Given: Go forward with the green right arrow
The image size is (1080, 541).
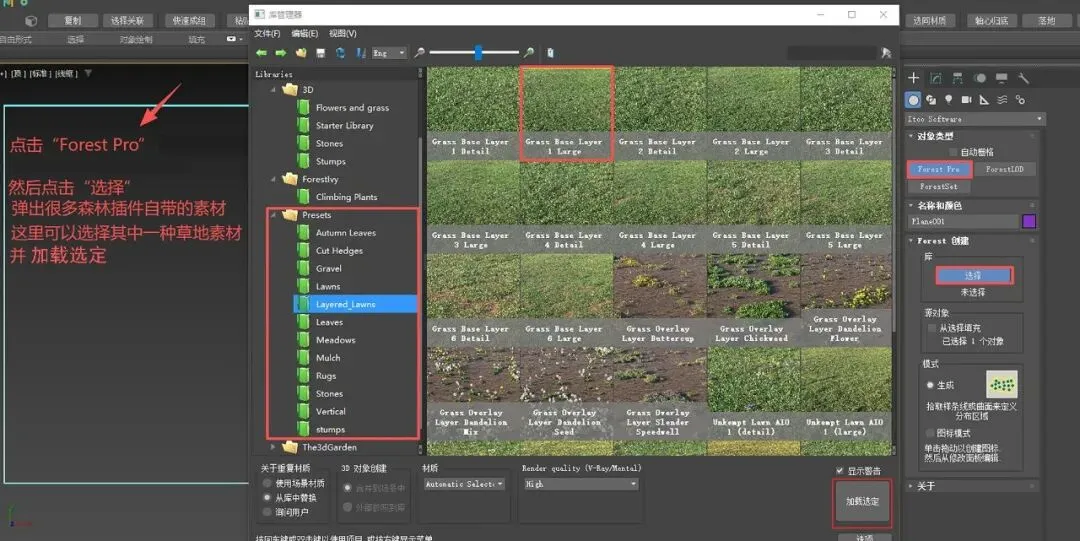Looking at the screenshot, I should [281, 53].
